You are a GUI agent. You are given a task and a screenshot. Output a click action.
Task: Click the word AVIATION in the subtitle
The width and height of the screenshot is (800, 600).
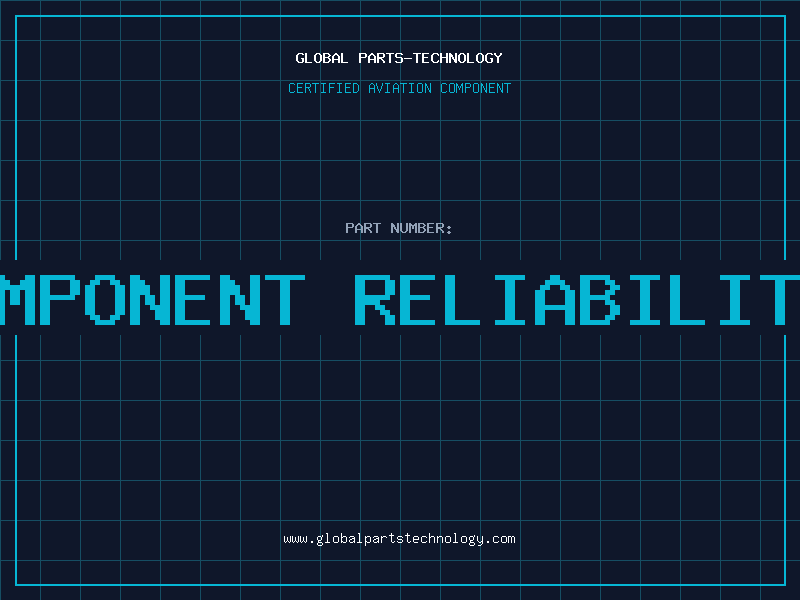[x=400, y=88]
